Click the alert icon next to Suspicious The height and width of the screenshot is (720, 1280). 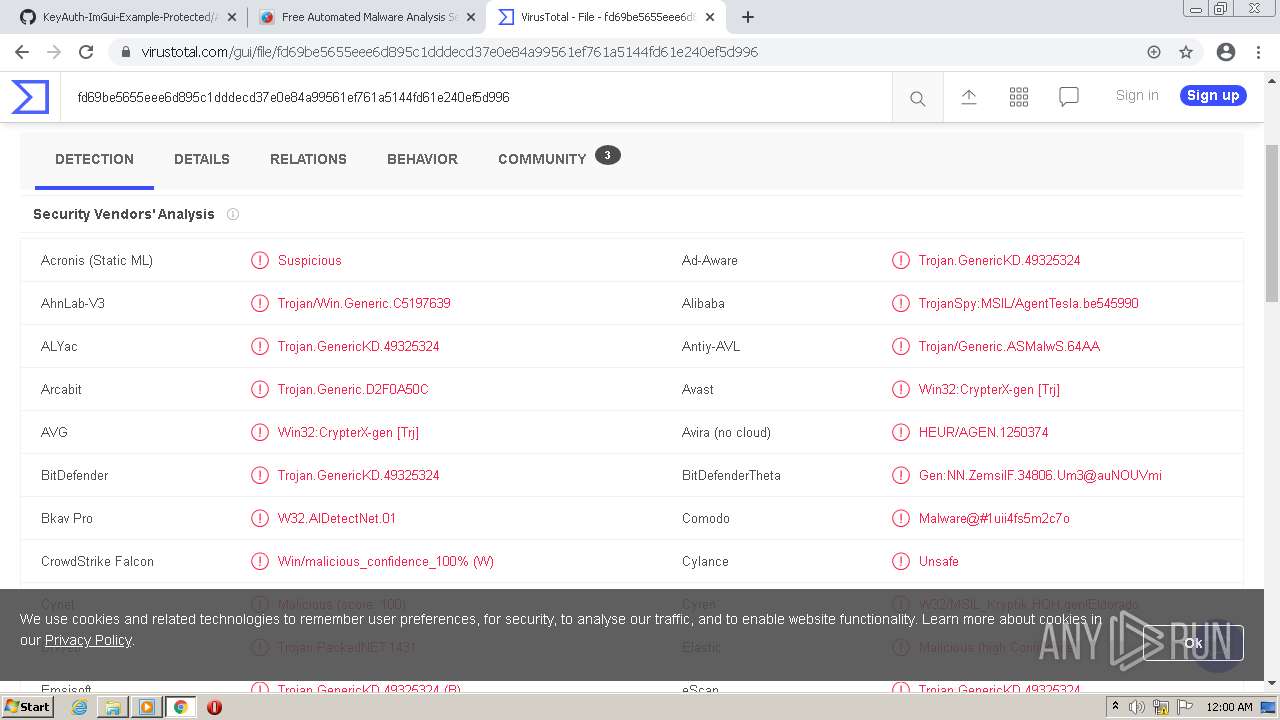(x=260, y=260)
